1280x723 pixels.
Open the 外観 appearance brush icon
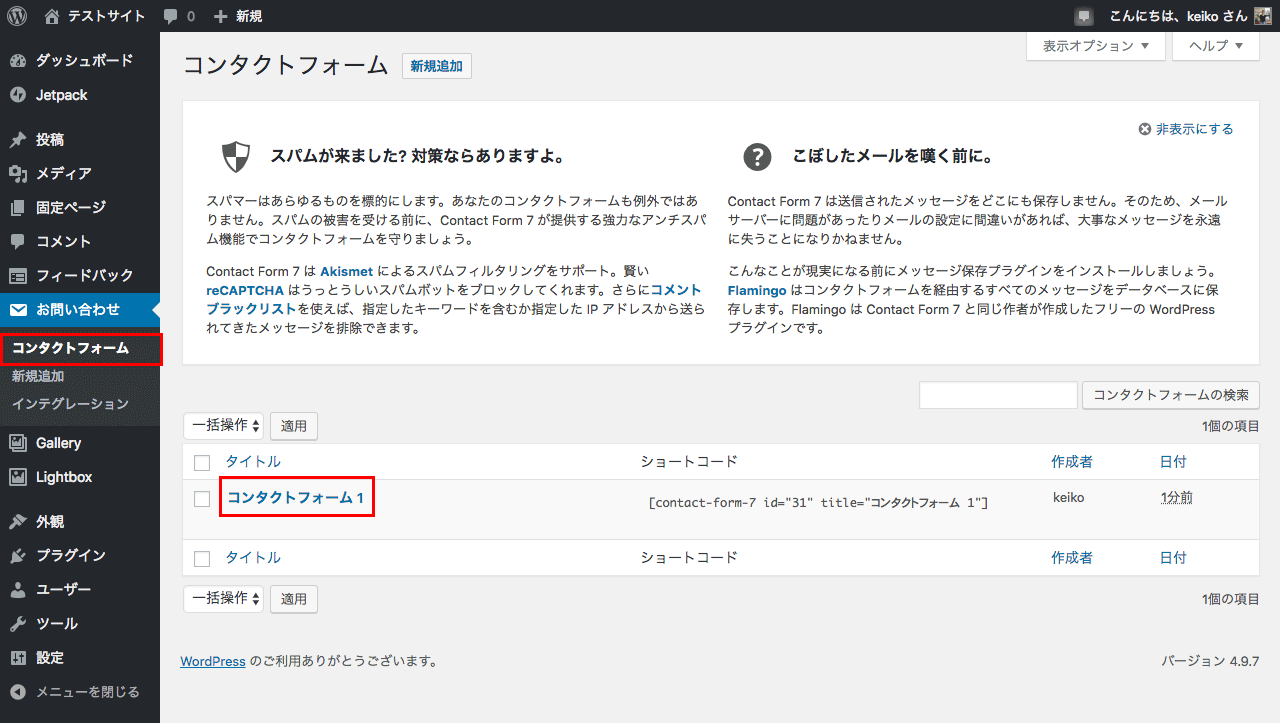click(18, 522)
